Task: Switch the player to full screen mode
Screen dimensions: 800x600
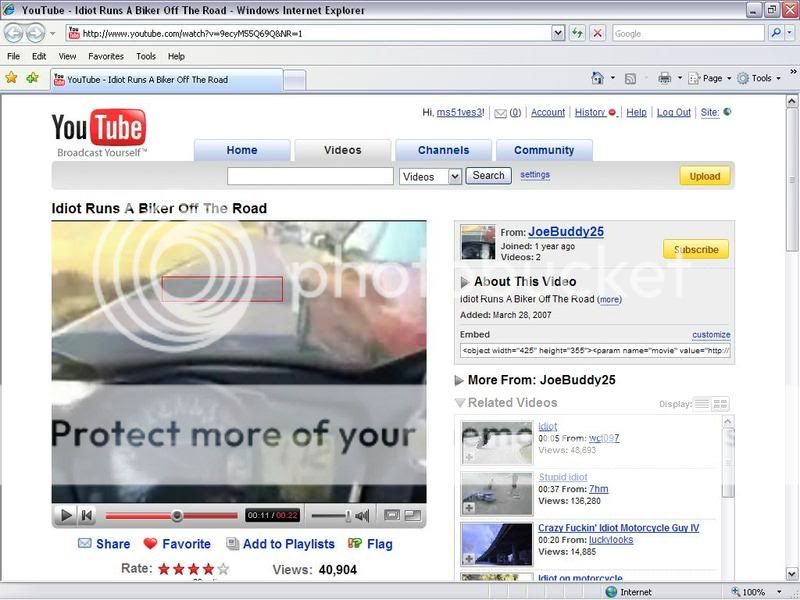Action: click(412, 516)
